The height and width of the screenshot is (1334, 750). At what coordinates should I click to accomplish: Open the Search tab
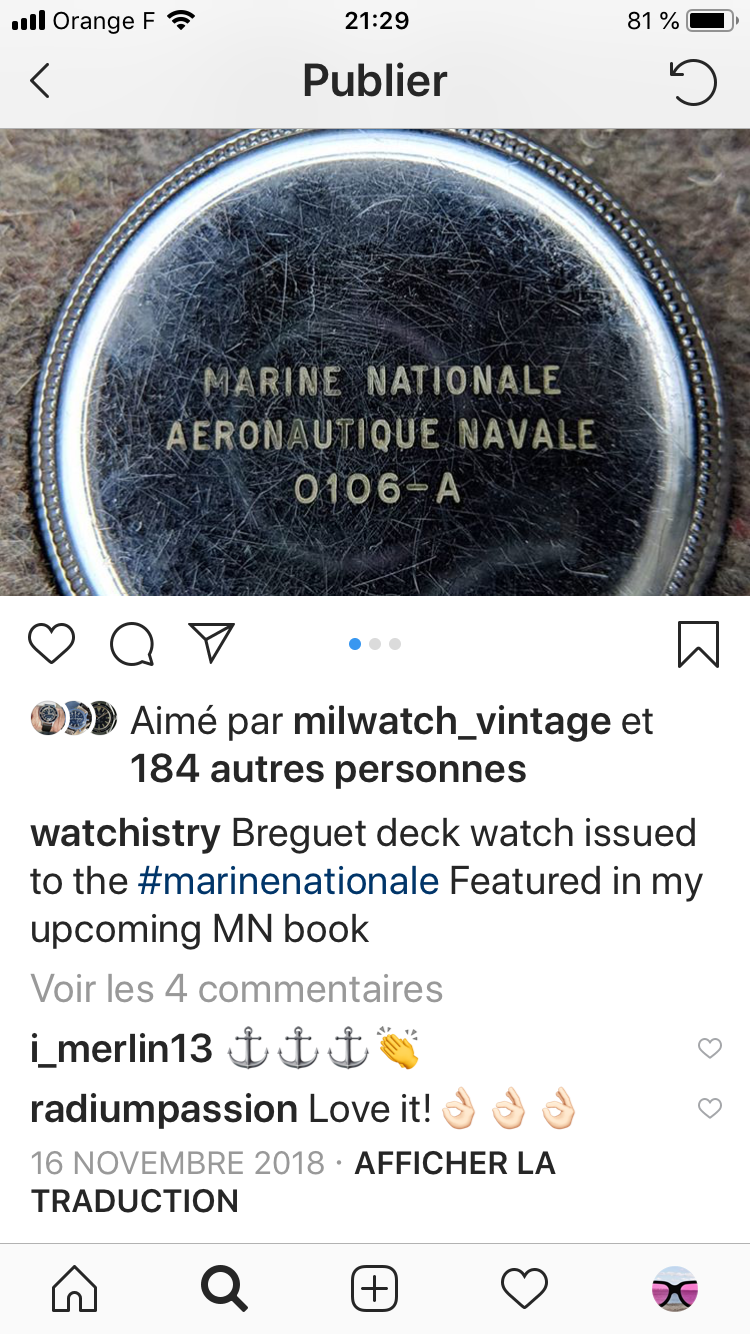(x=225, y=1289)
